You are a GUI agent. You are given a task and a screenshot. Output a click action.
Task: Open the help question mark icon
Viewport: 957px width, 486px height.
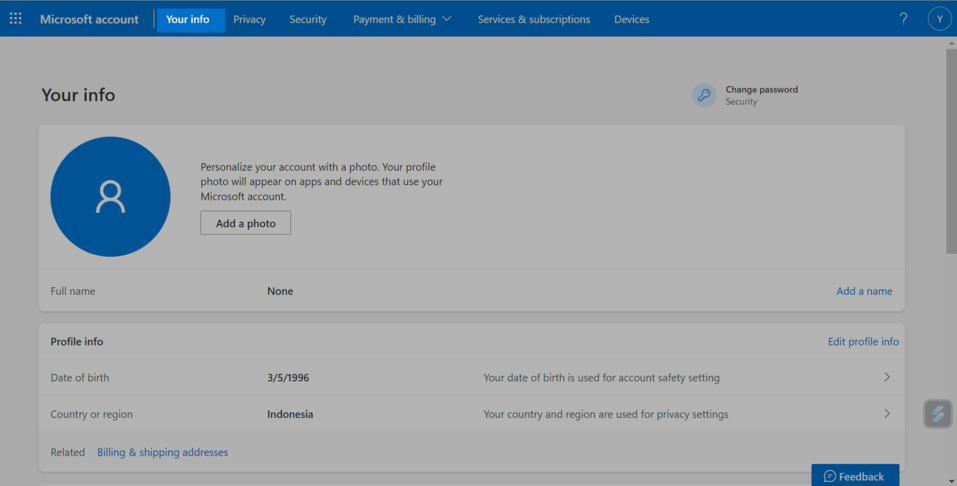tap(903, 19)
